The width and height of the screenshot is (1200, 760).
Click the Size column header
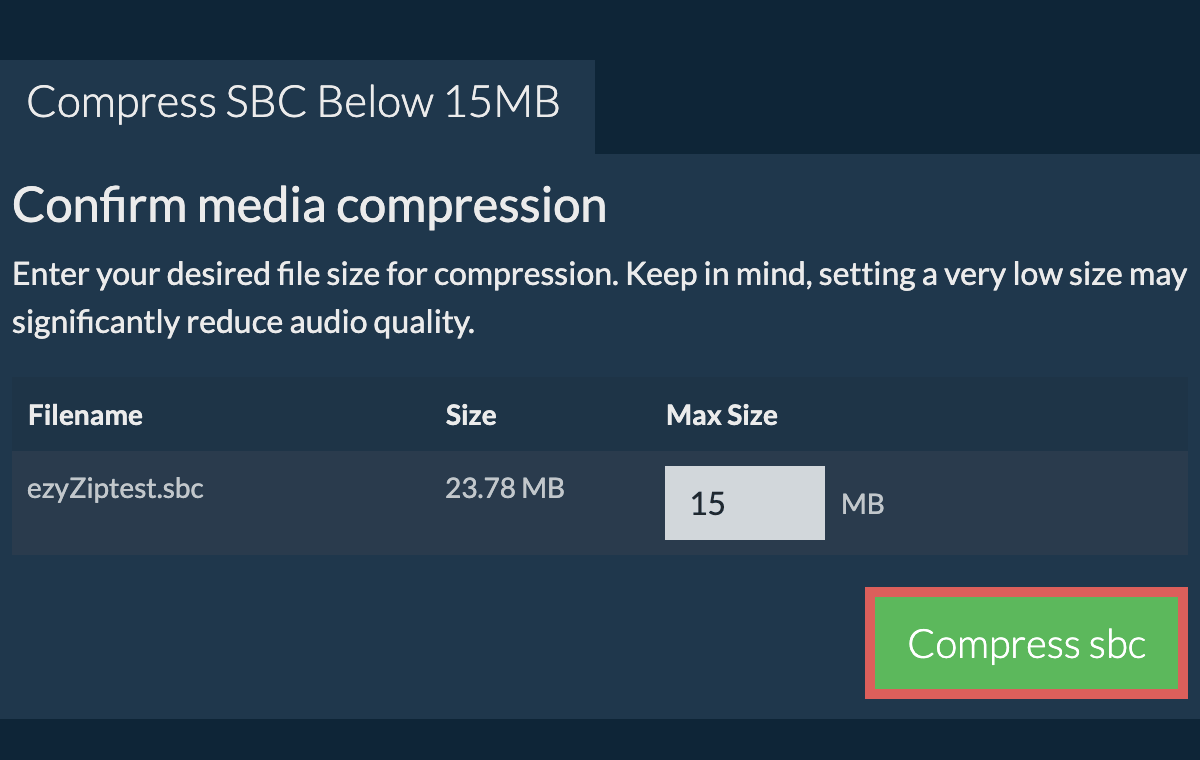click(x=471, y=415)
